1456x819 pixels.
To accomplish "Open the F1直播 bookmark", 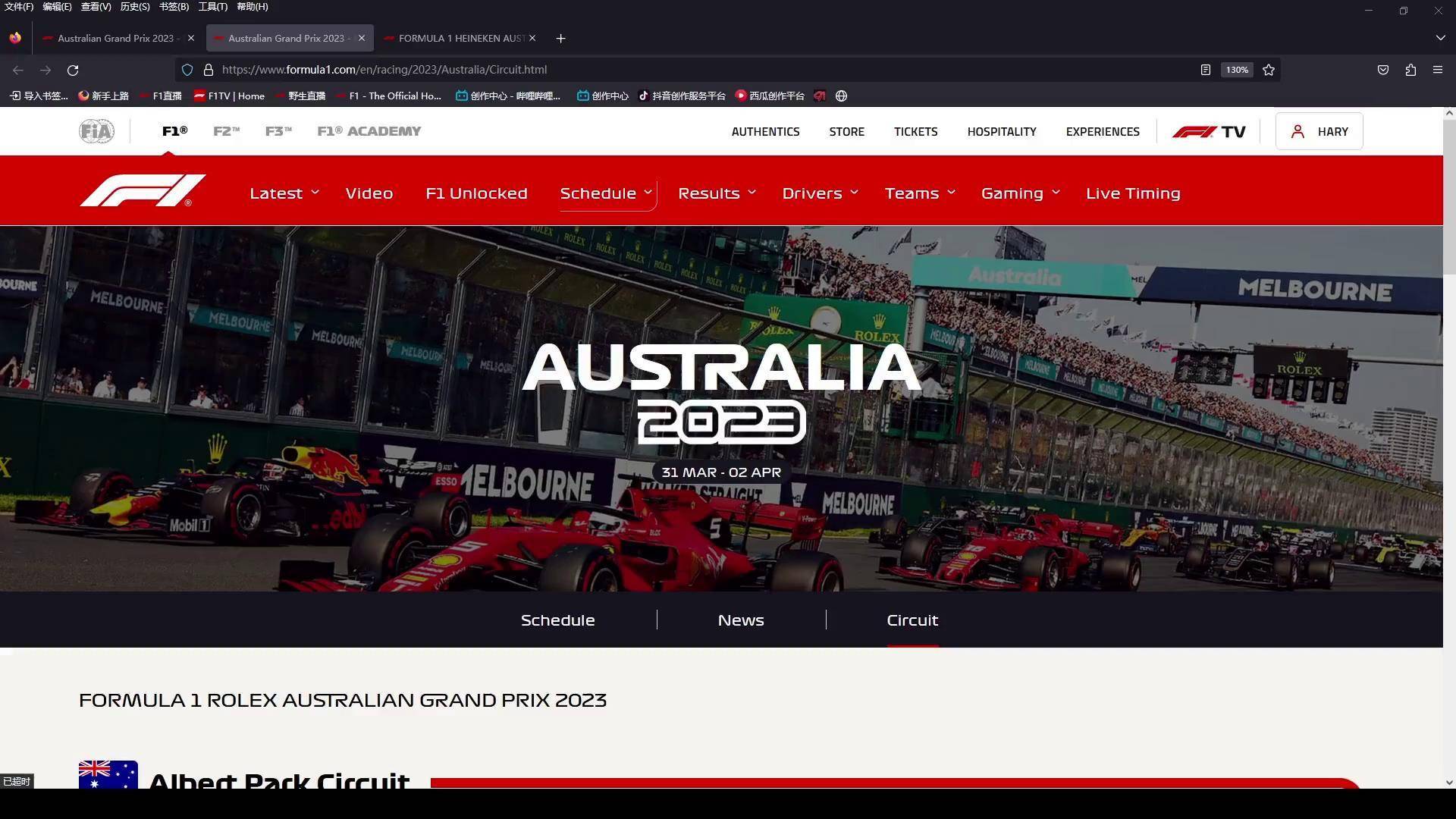I will (x=160, y=96).
